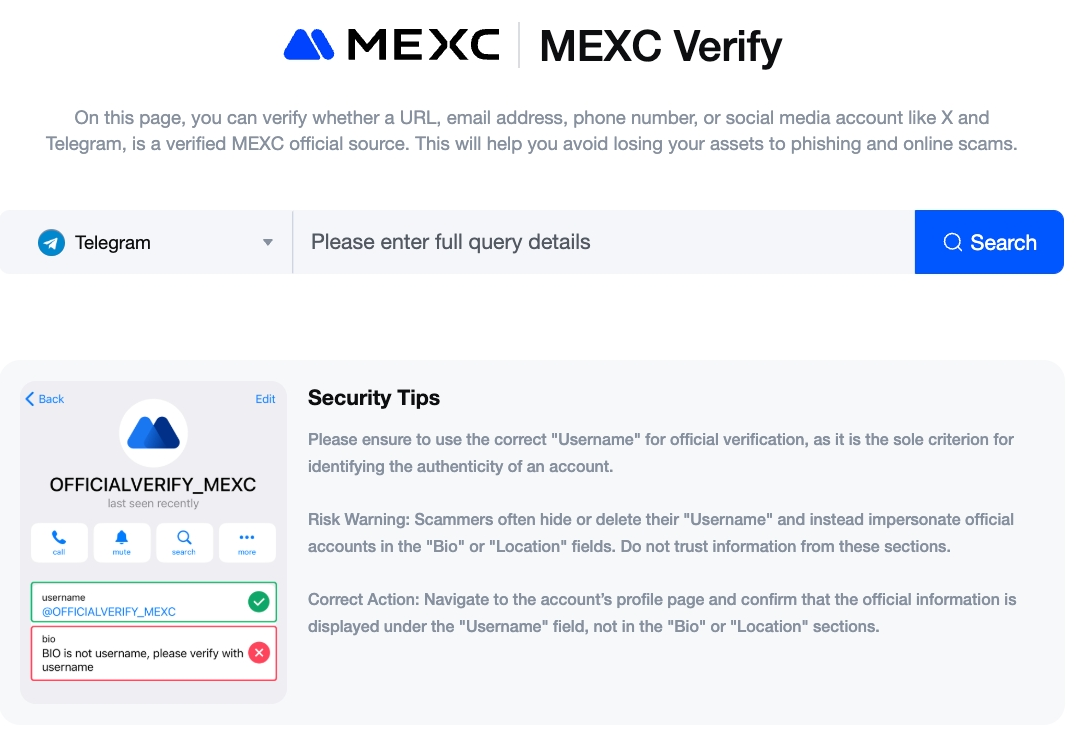Click Edit in the Telegram preview
The width and height of the screenshot is (1082, 738).
265,399
